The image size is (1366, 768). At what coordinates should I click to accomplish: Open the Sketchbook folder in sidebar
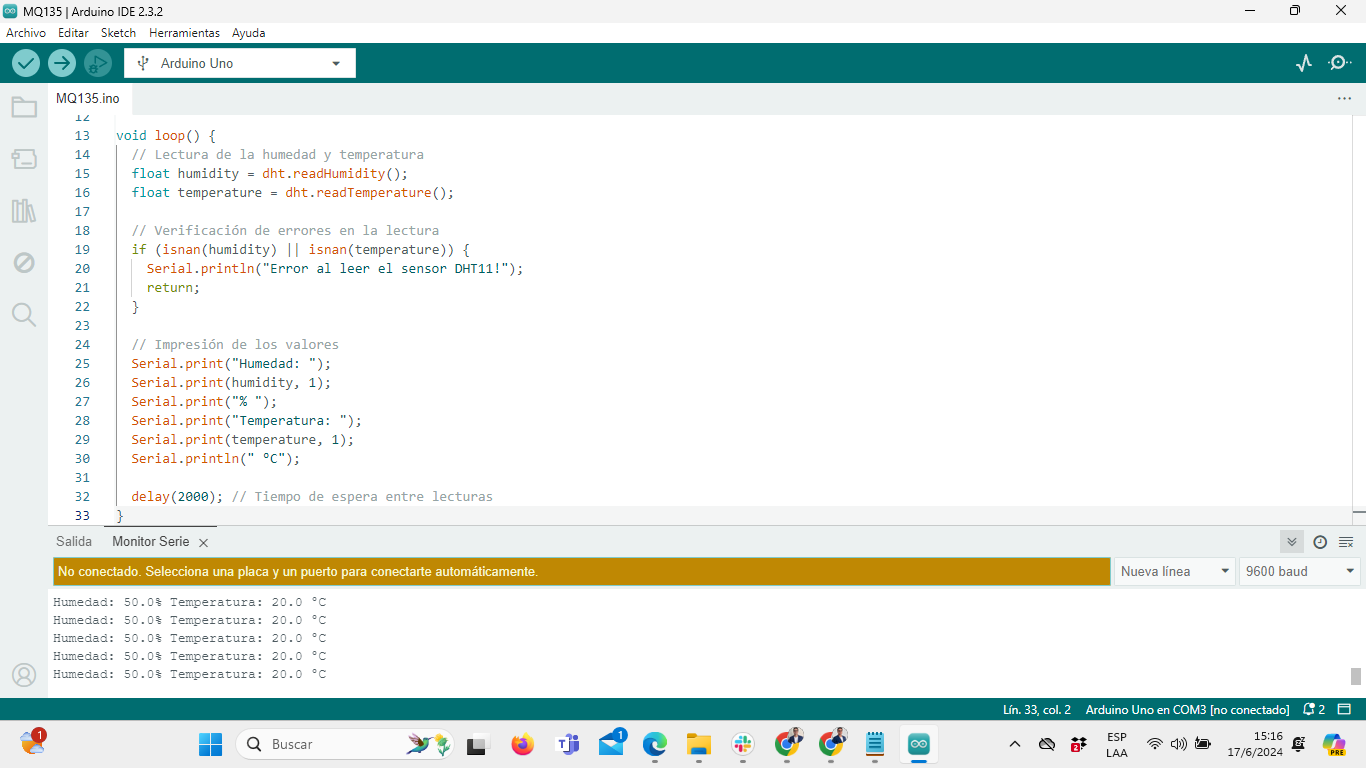pyautogui.click(x=24, y=107)
